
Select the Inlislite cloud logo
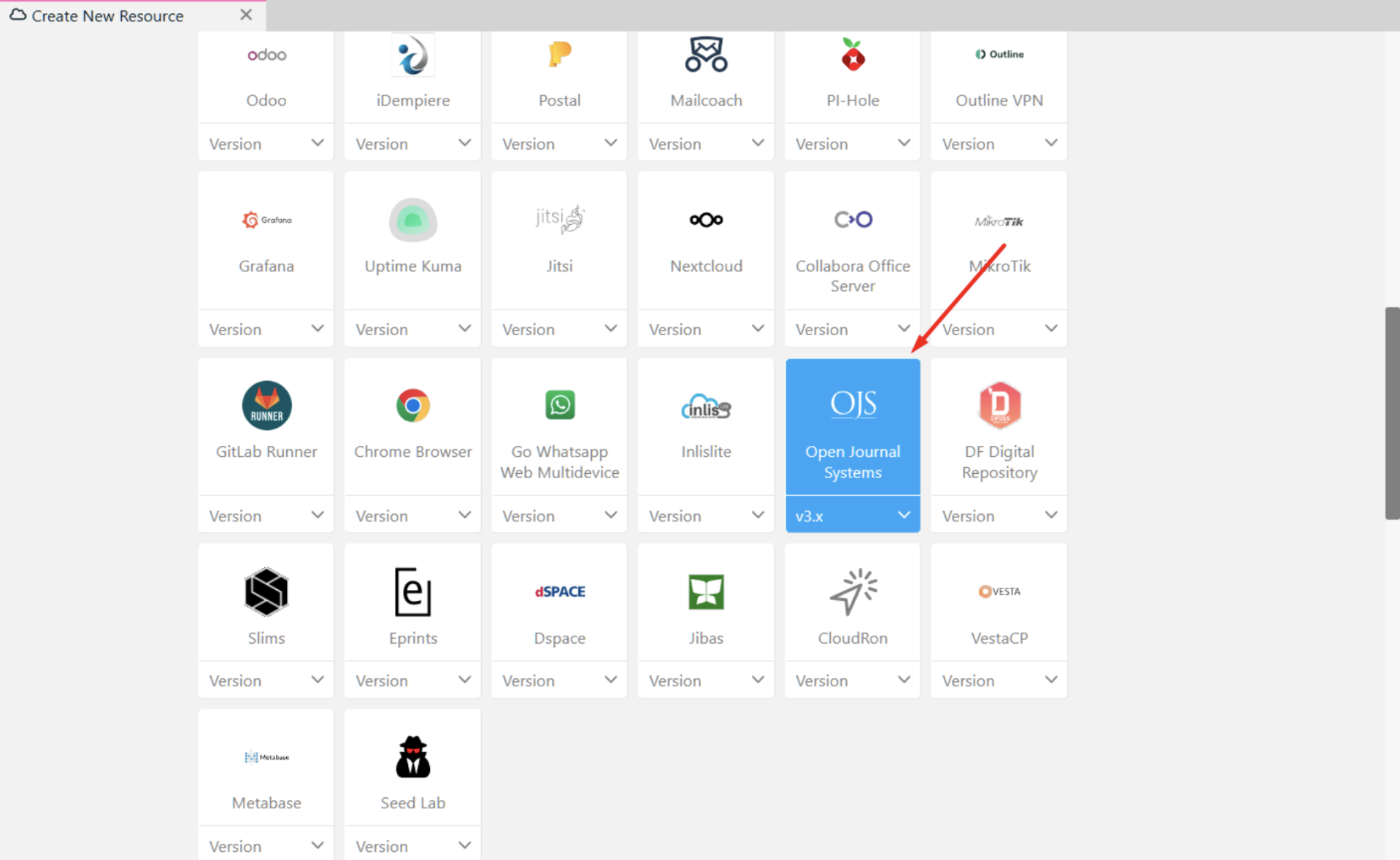point(706,407)
